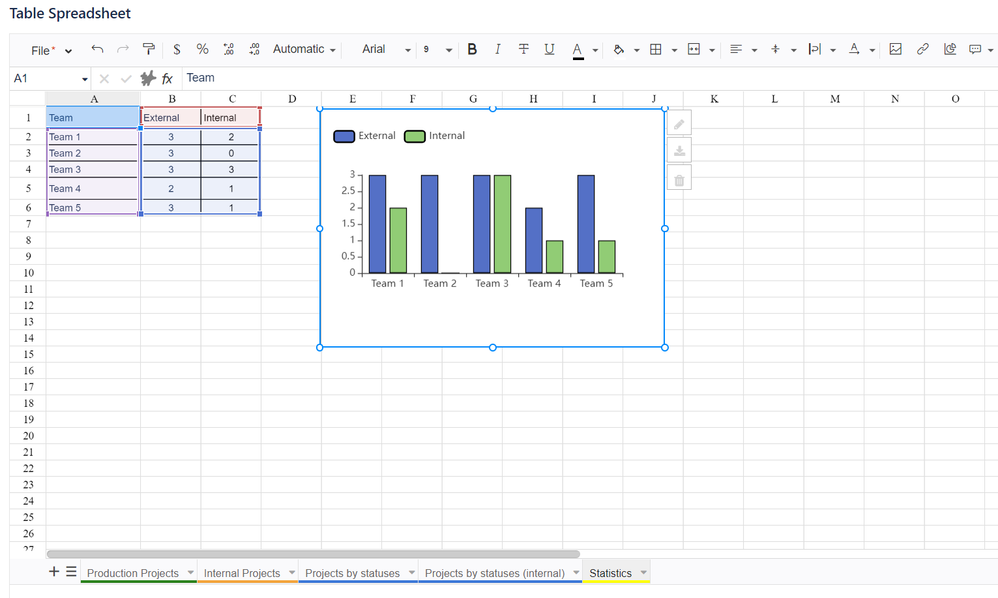Open the File menu
Image resolution: width=998 pixels, height=598 pixels.
[x=51, y=50]
